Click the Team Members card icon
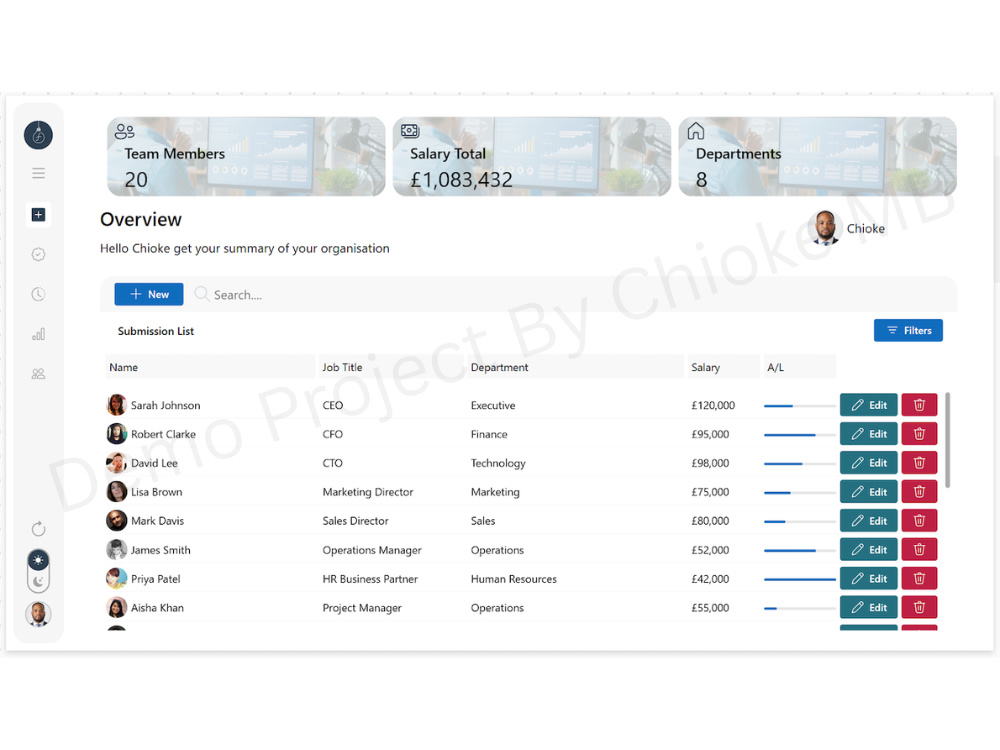The height and width of the screenshot is (750, 1000). click(x=124, y=131)
